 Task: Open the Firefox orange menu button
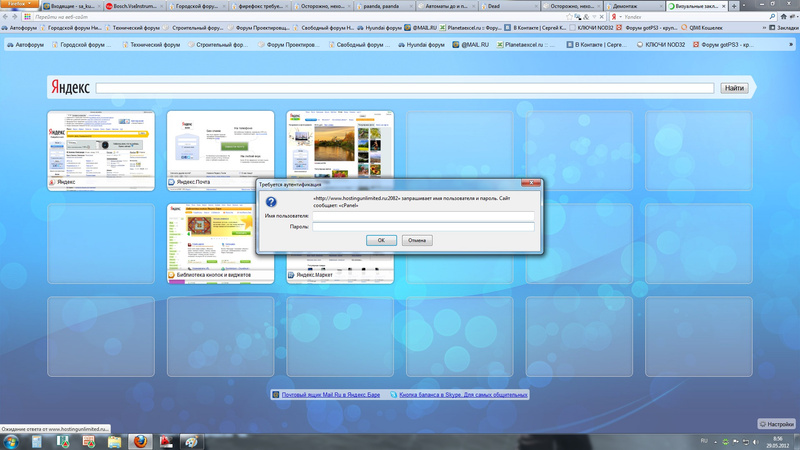(19, 4)
